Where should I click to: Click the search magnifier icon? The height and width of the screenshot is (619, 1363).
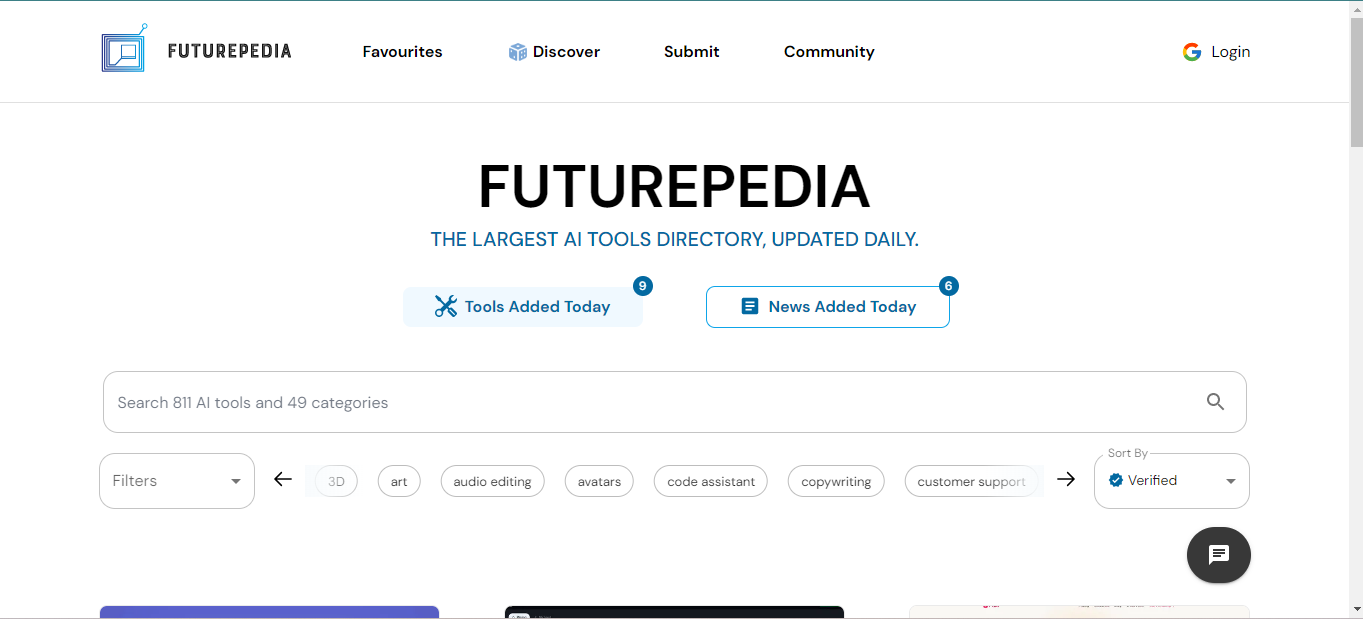click(1215, 402)
